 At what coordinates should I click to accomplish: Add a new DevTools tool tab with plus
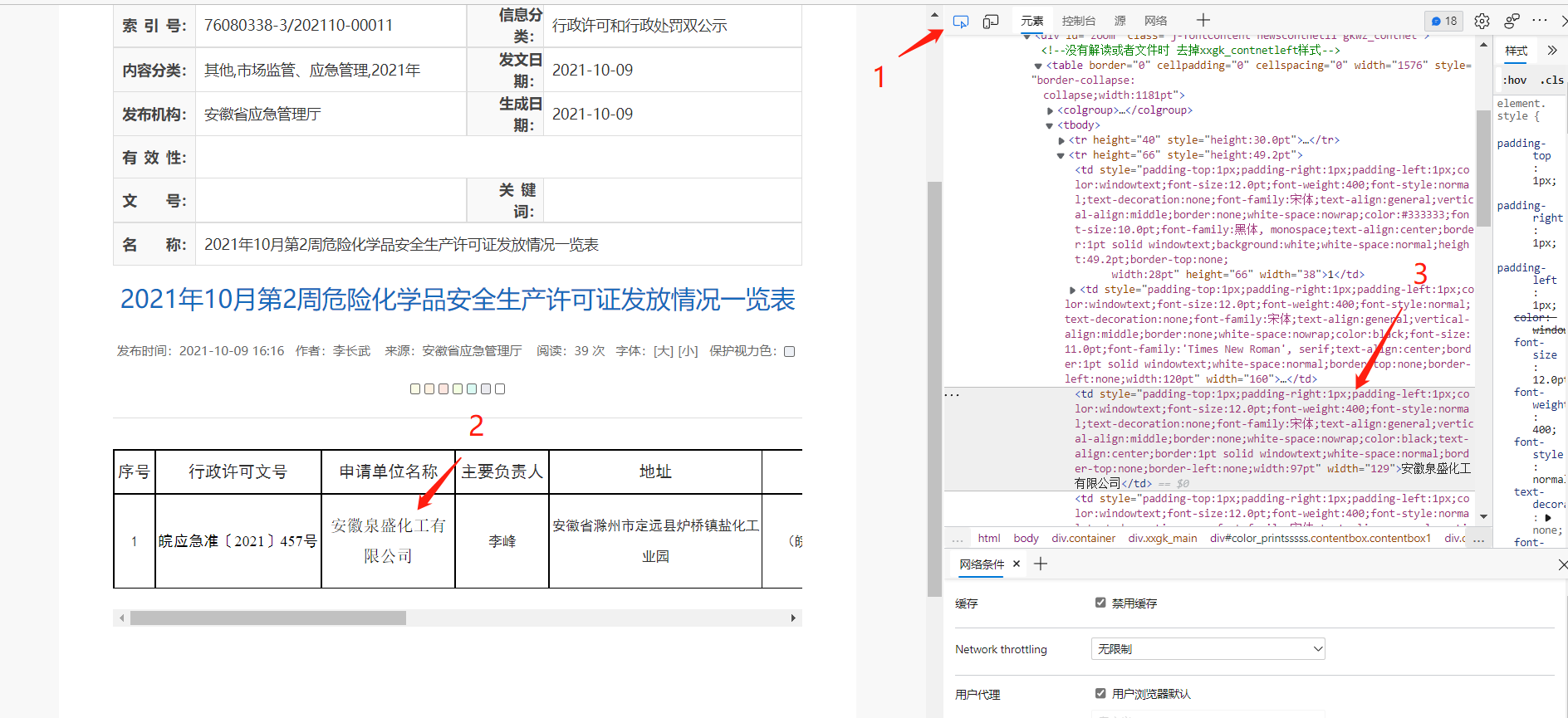(1203, 21)
